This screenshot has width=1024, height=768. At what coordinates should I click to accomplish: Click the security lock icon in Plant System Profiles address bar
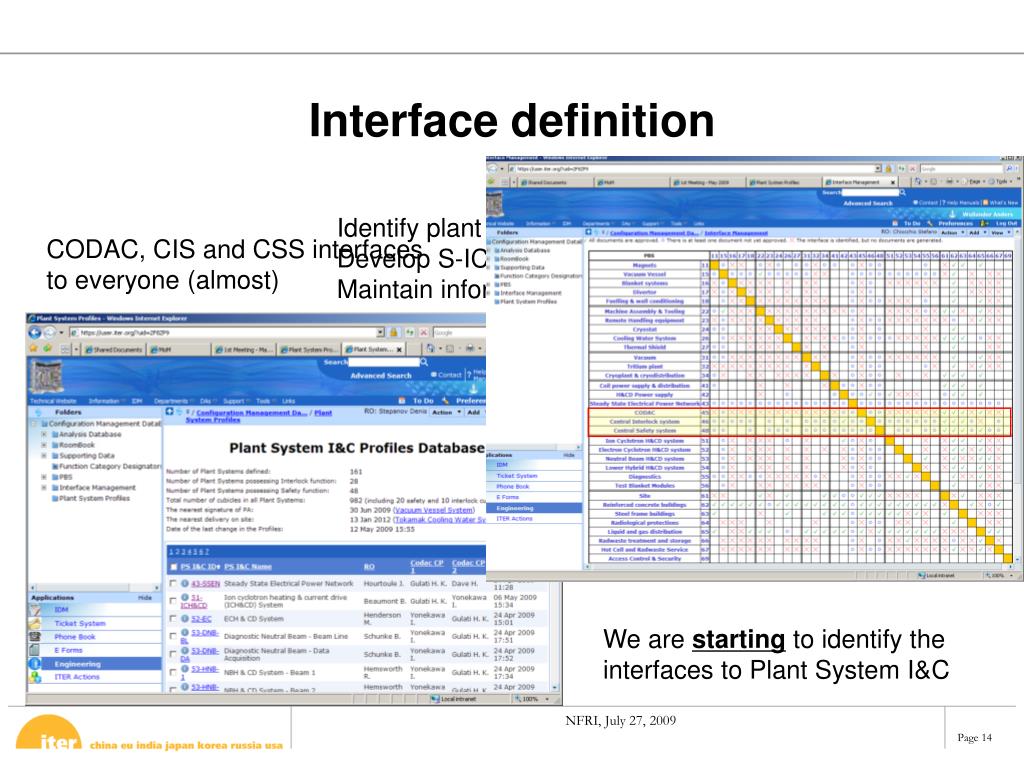[x=394, y=332]
